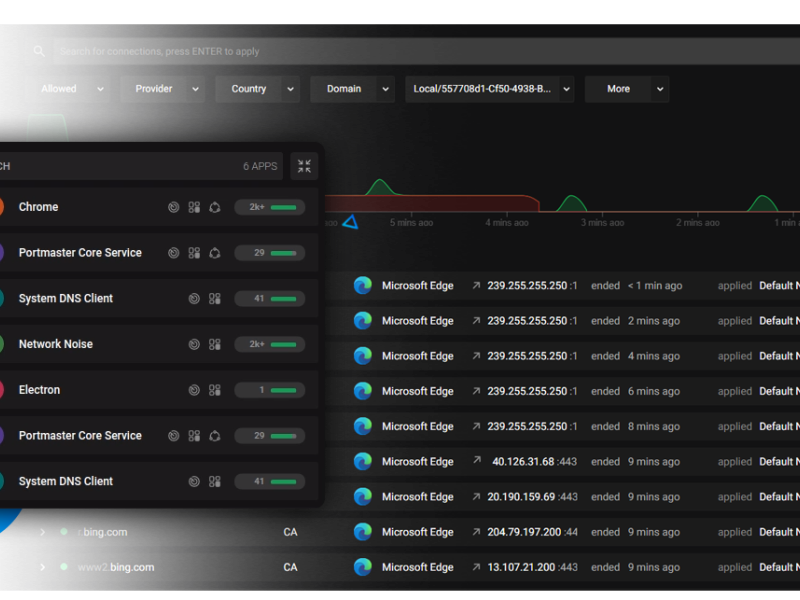Click the orange app icon left of Chrome
800x600 pixels.
pyautogui.click(x=2, y=207)
